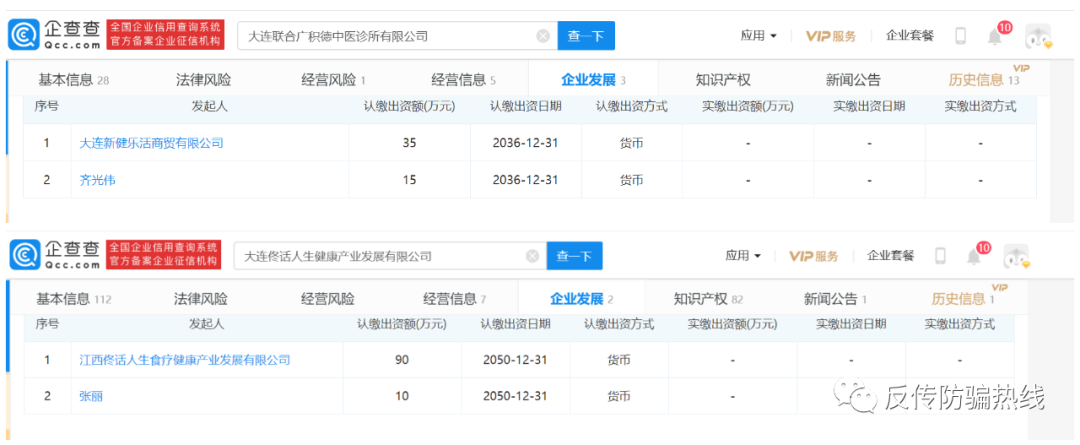
Task: Switch to 新闻公告 tab in upper page
Action: pos(853,80)
